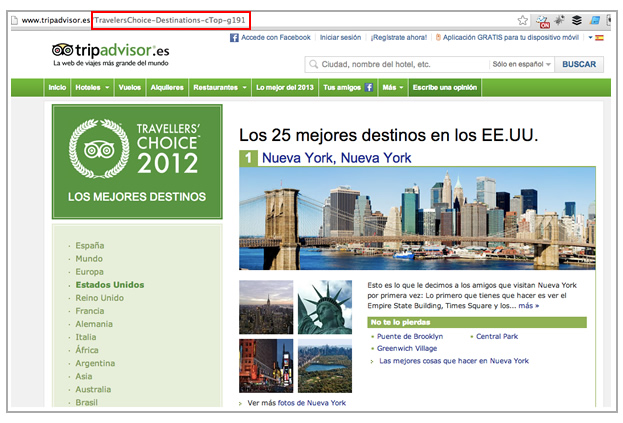Click the city search input field
The image size is (623, 423).
click(400, 64)
